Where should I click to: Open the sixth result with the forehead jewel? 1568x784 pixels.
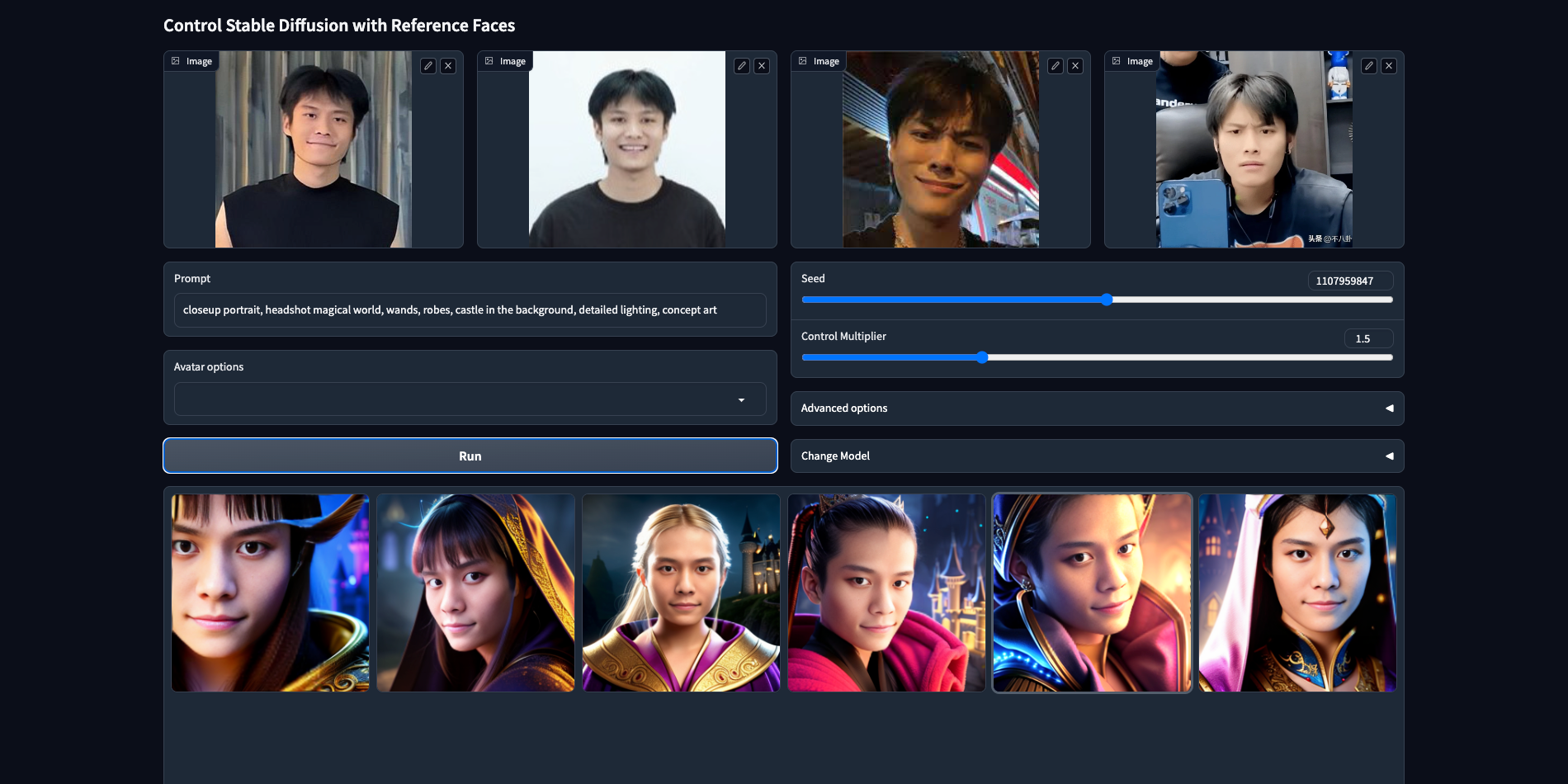click(x=1297, y=593)
